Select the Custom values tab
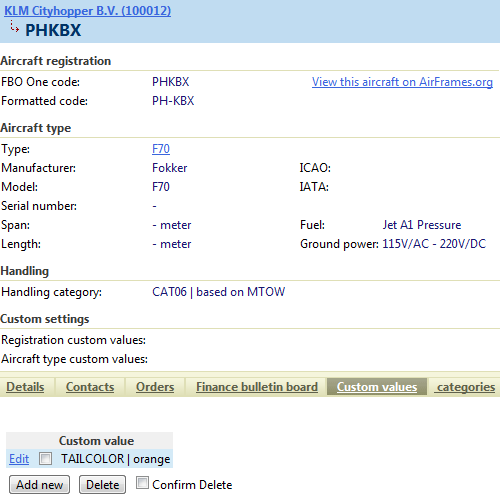The image size is (500, 504). point(377,387)
